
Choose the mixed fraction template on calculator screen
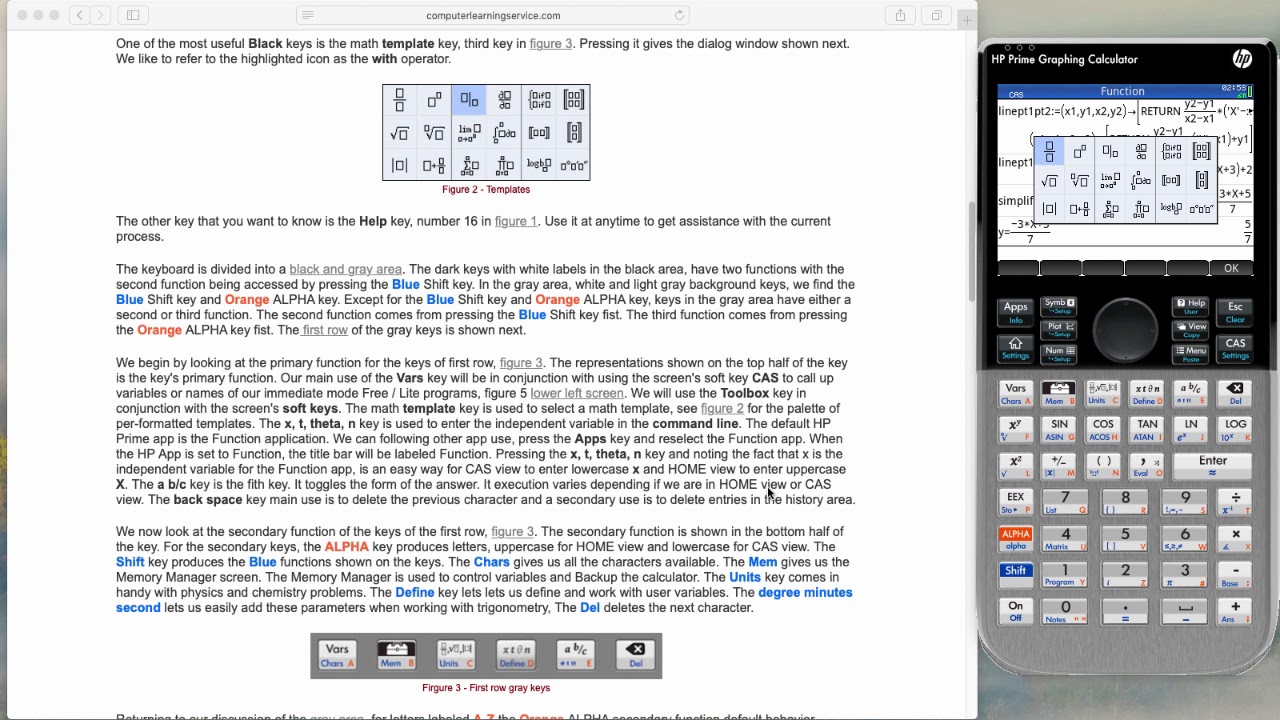pos(1080,209)
